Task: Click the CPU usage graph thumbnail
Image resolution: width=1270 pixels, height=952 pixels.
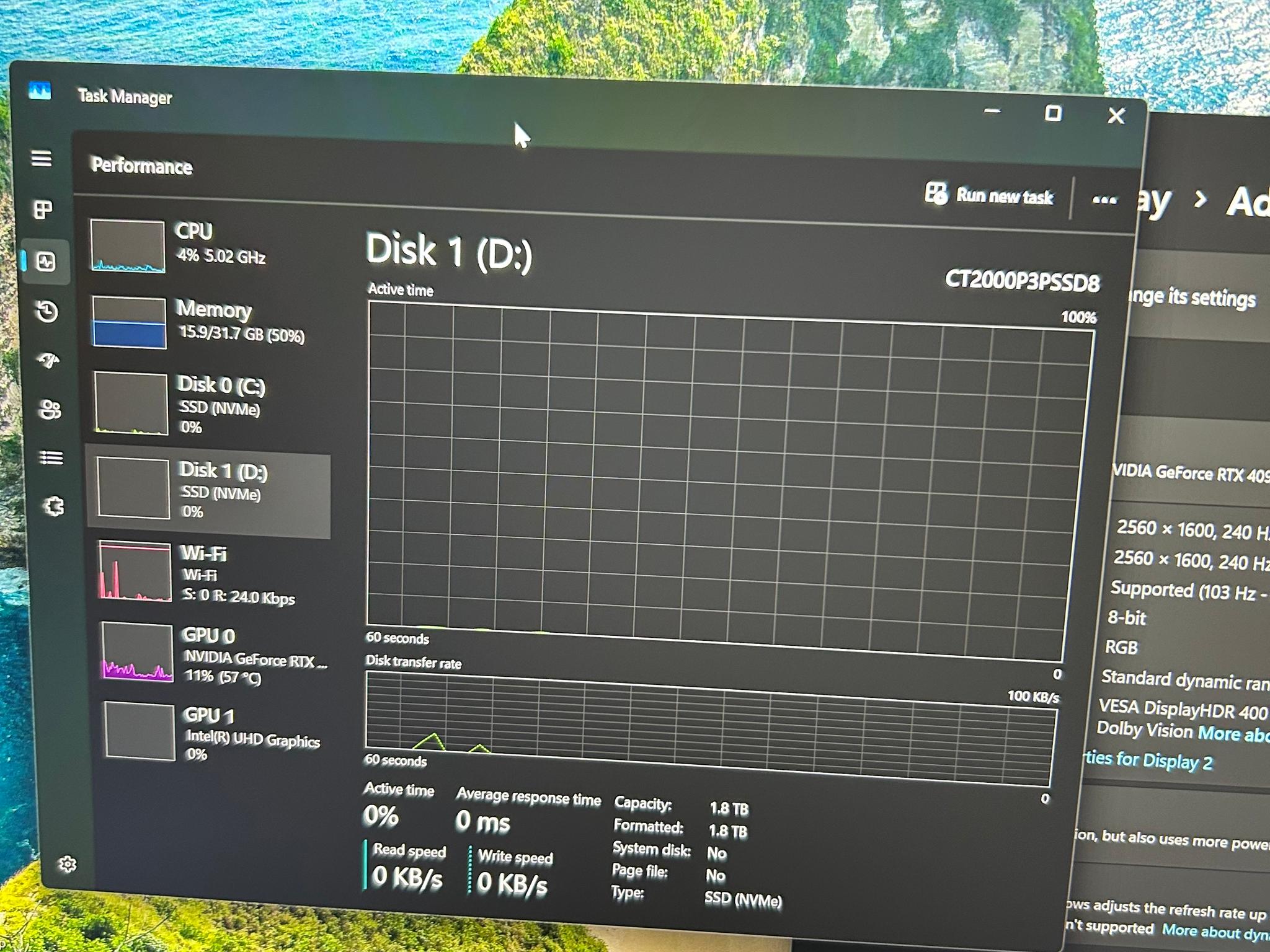Action: (128, 246)
